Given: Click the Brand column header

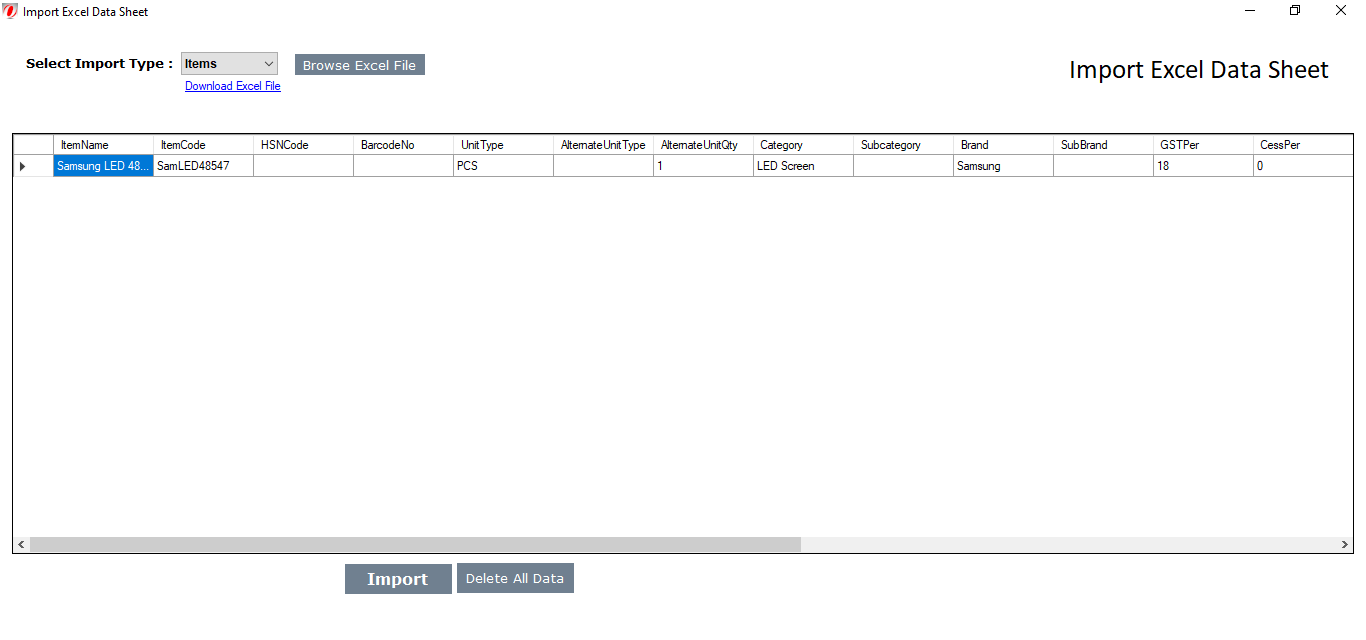Looking at the screenshot, I should click(x=1004, y=145).
